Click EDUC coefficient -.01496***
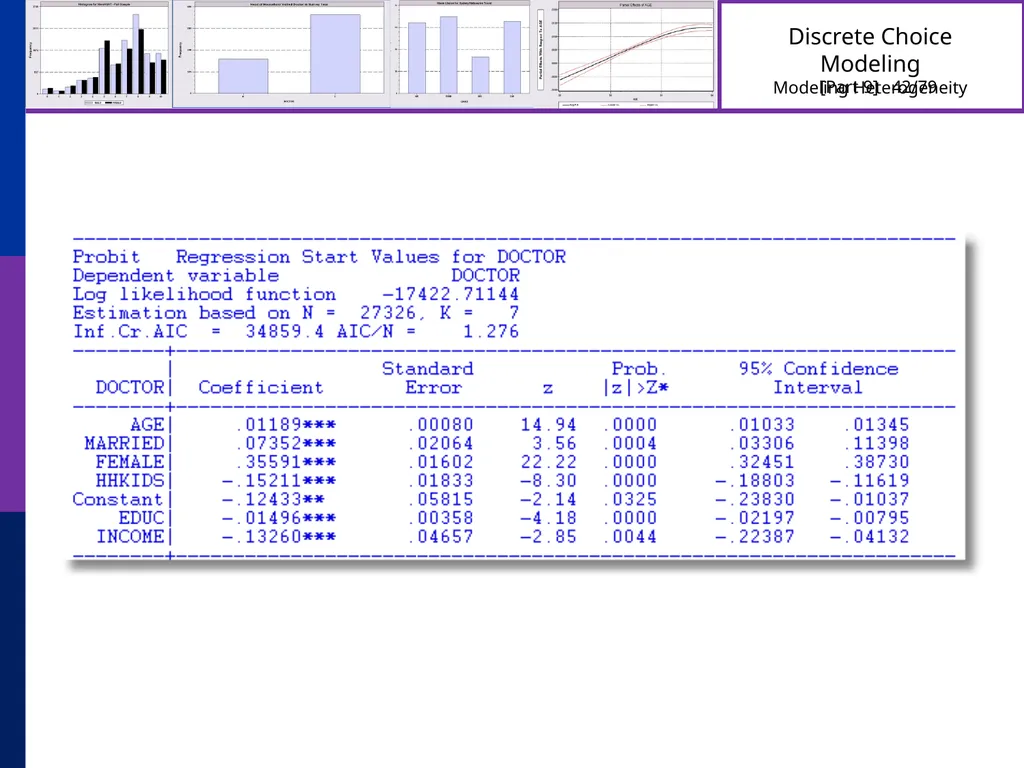Viewport: 1024px width, 768px height. point(279,518)
